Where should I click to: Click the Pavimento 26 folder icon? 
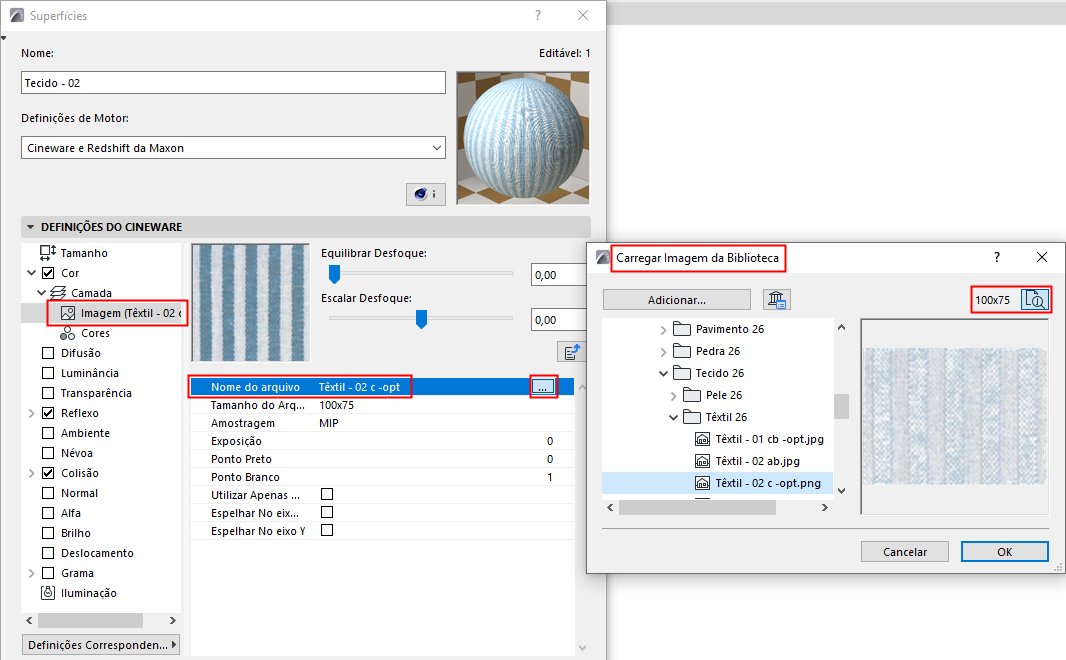(x=682, y=329)
